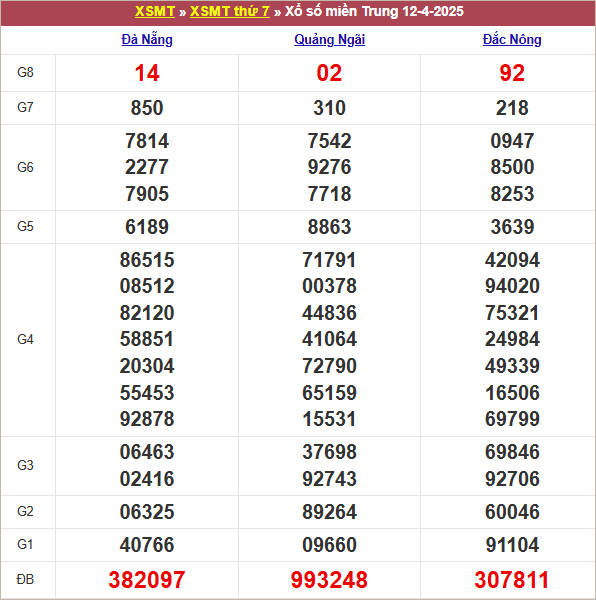Click the G3 result 06463
This screenshot has height=600, width=596.
tap(147, 452)
